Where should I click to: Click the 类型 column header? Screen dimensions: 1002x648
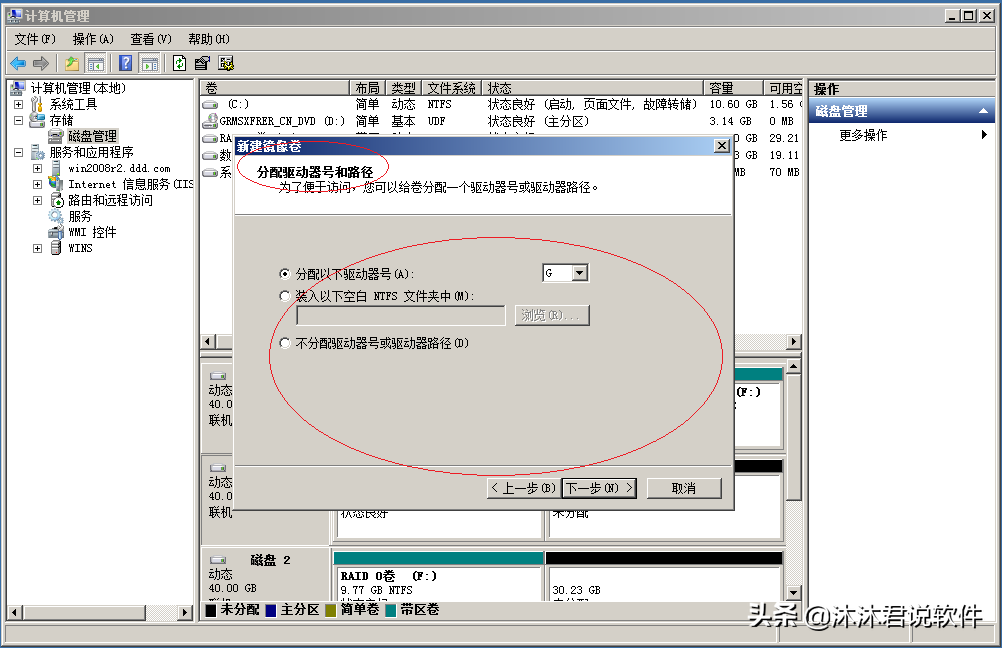click(403, 88)
